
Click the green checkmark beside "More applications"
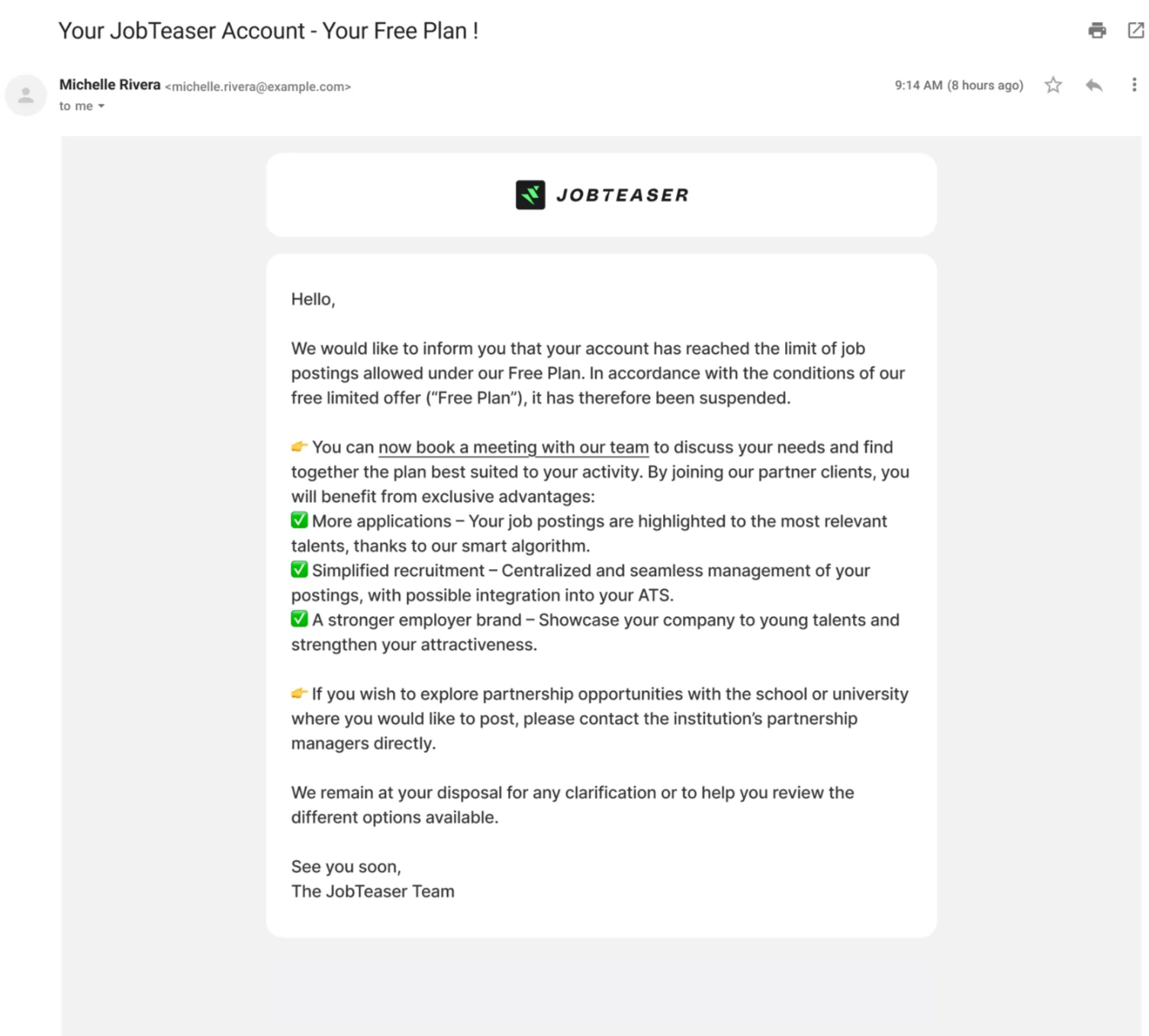coord(299,520)
